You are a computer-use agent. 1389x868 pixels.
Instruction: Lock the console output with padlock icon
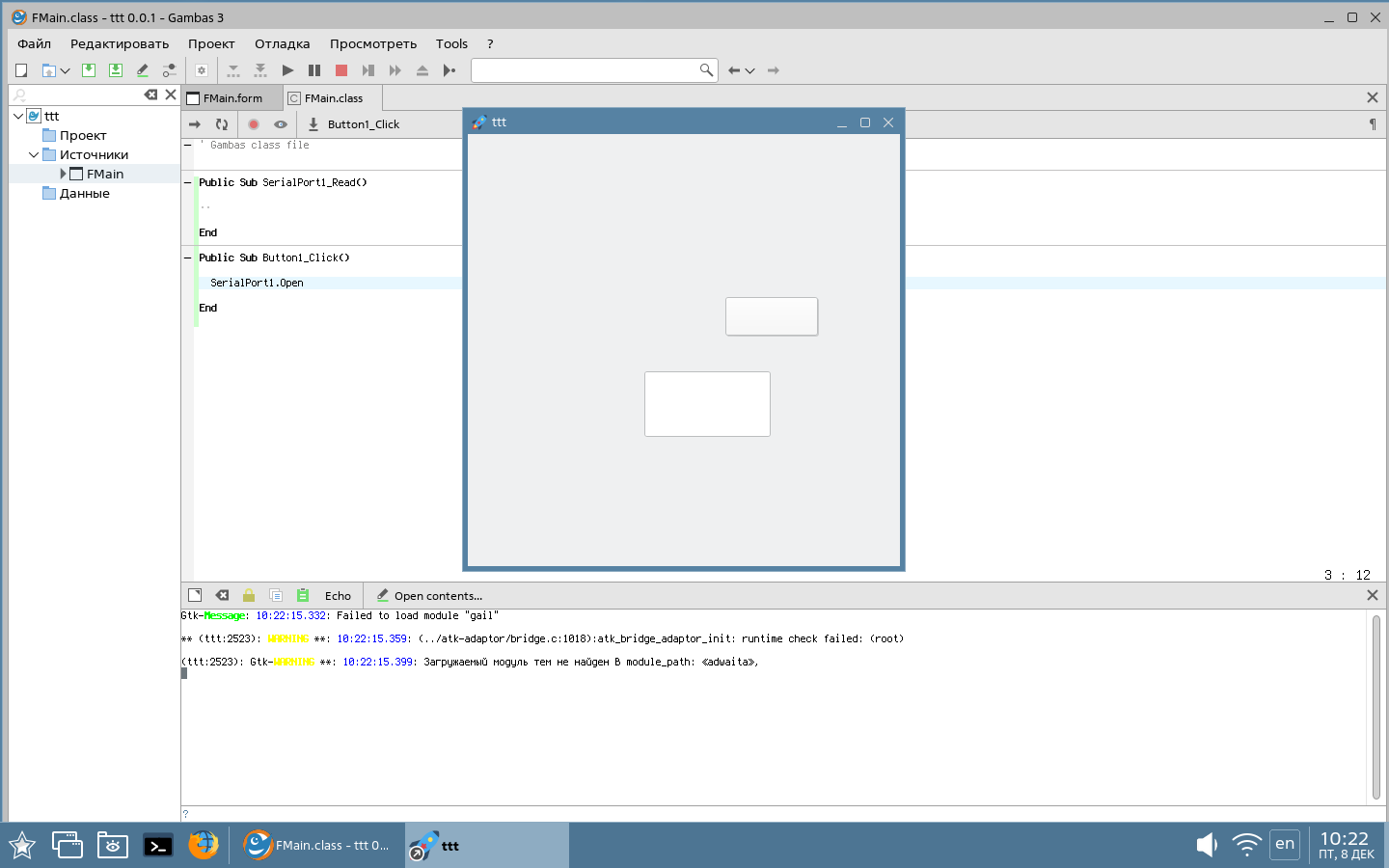249,596
